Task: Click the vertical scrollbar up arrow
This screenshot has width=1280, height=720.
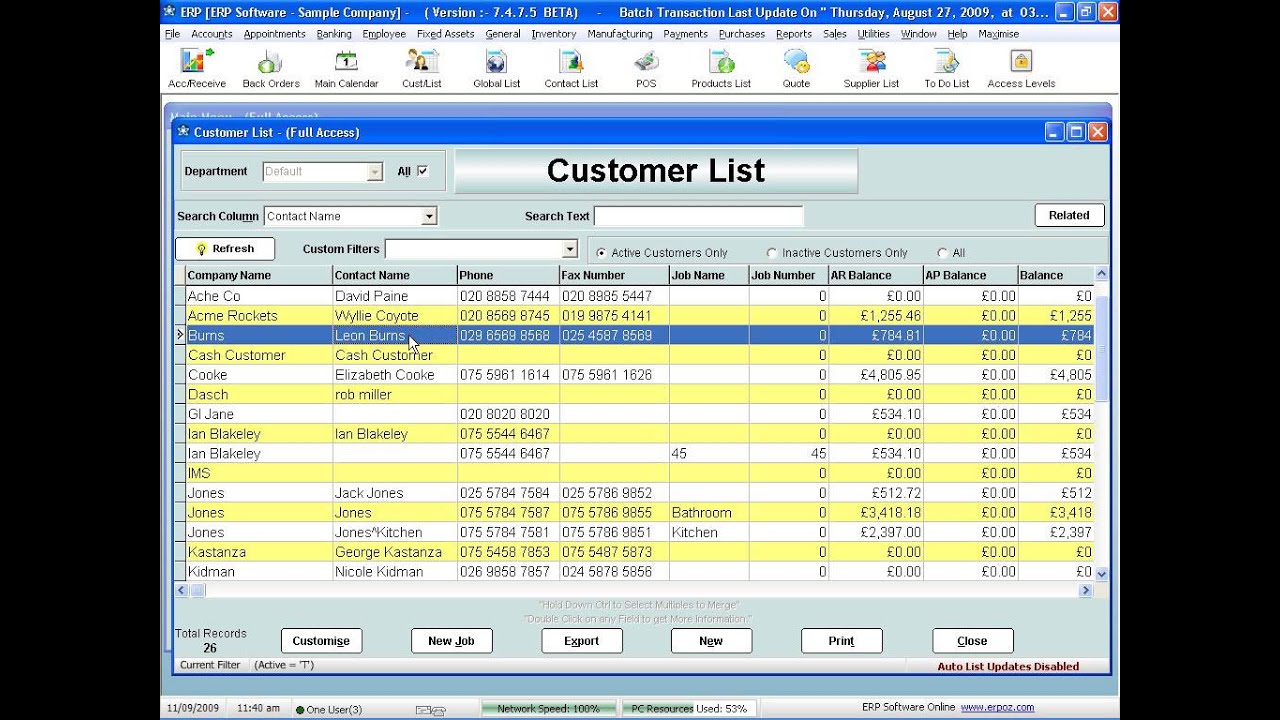Action: pyautogui.click(x=1101, y=274)
